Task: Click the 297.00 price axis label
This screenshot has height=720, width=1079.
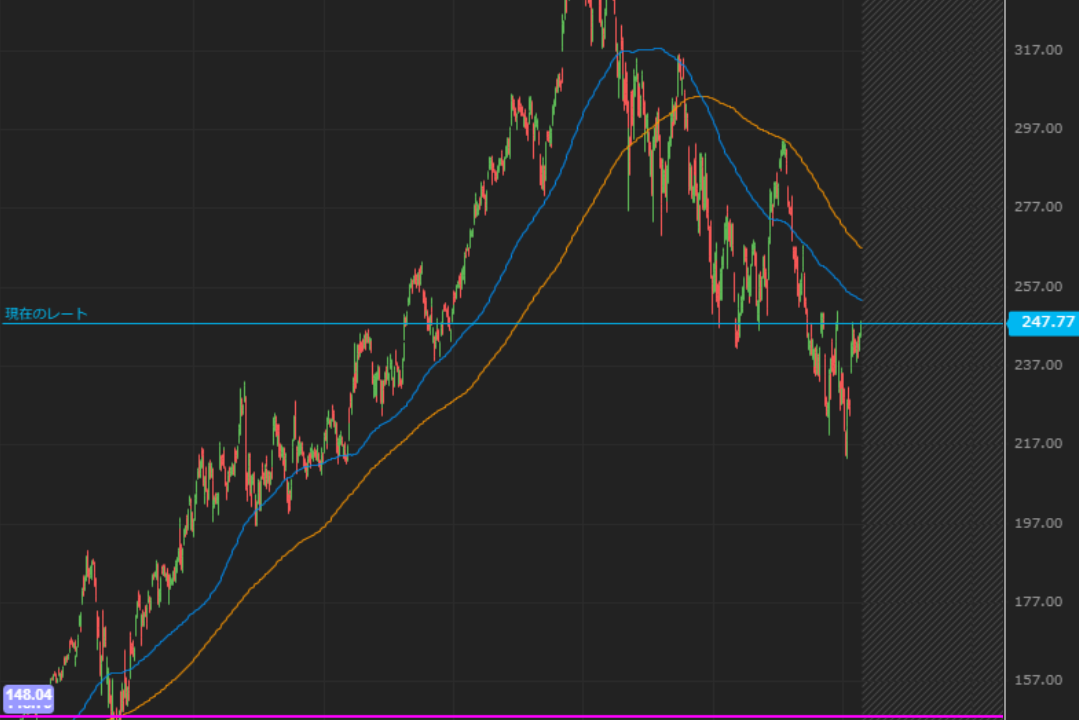Action: click(1038, 129)
